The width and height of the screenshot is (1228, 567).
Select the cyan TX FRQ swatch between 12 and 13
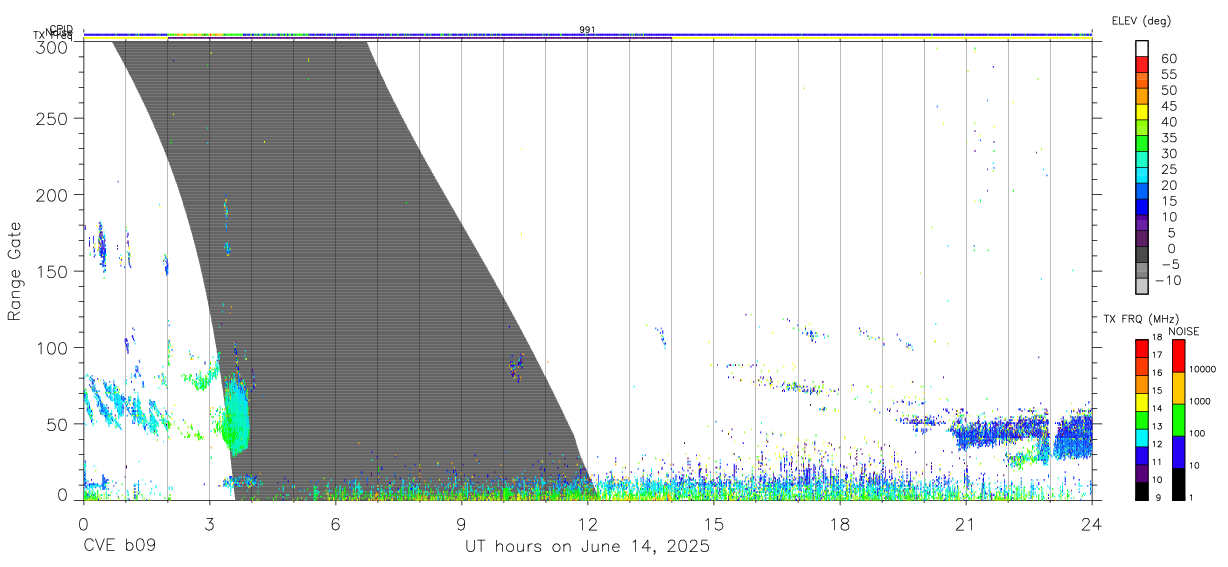click(x=1142, y=438)
